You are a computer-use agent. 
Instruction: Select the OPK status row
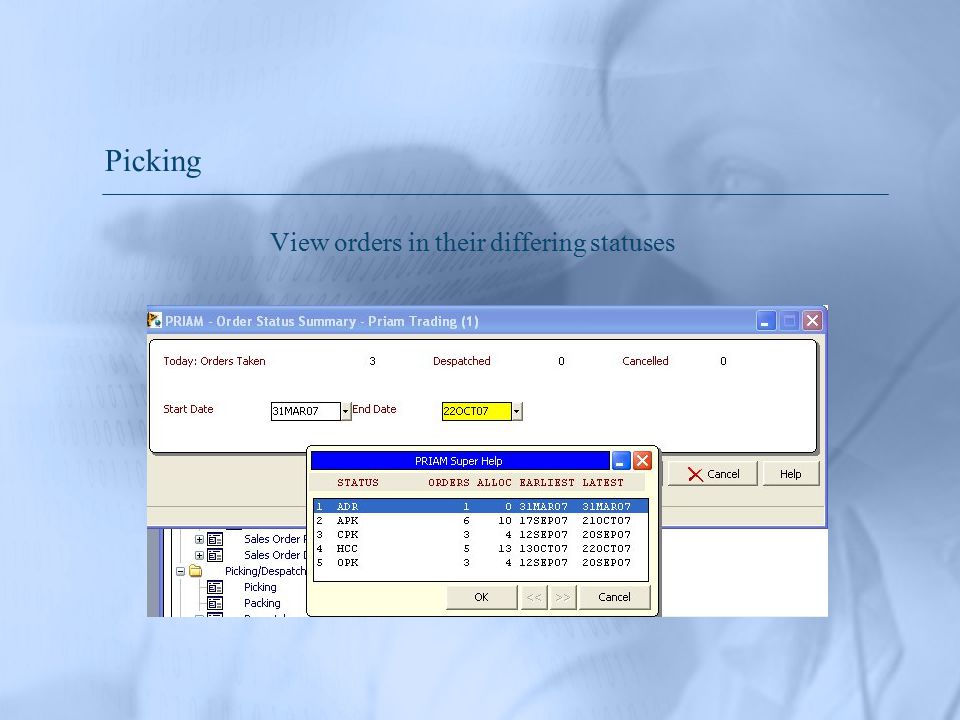(481, 563)
